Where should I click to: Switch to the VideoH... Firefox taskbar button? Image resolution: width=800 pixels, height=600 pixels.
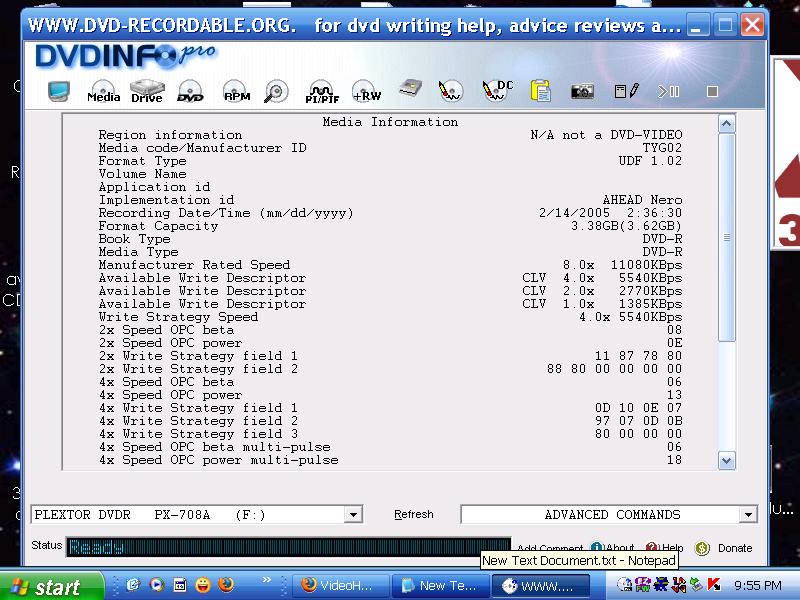point(341,585)
